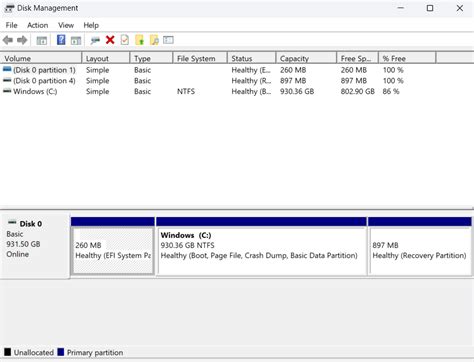
Task: Click the Show/Hide Console Tree toolbar icon
Action: point(42,41)
